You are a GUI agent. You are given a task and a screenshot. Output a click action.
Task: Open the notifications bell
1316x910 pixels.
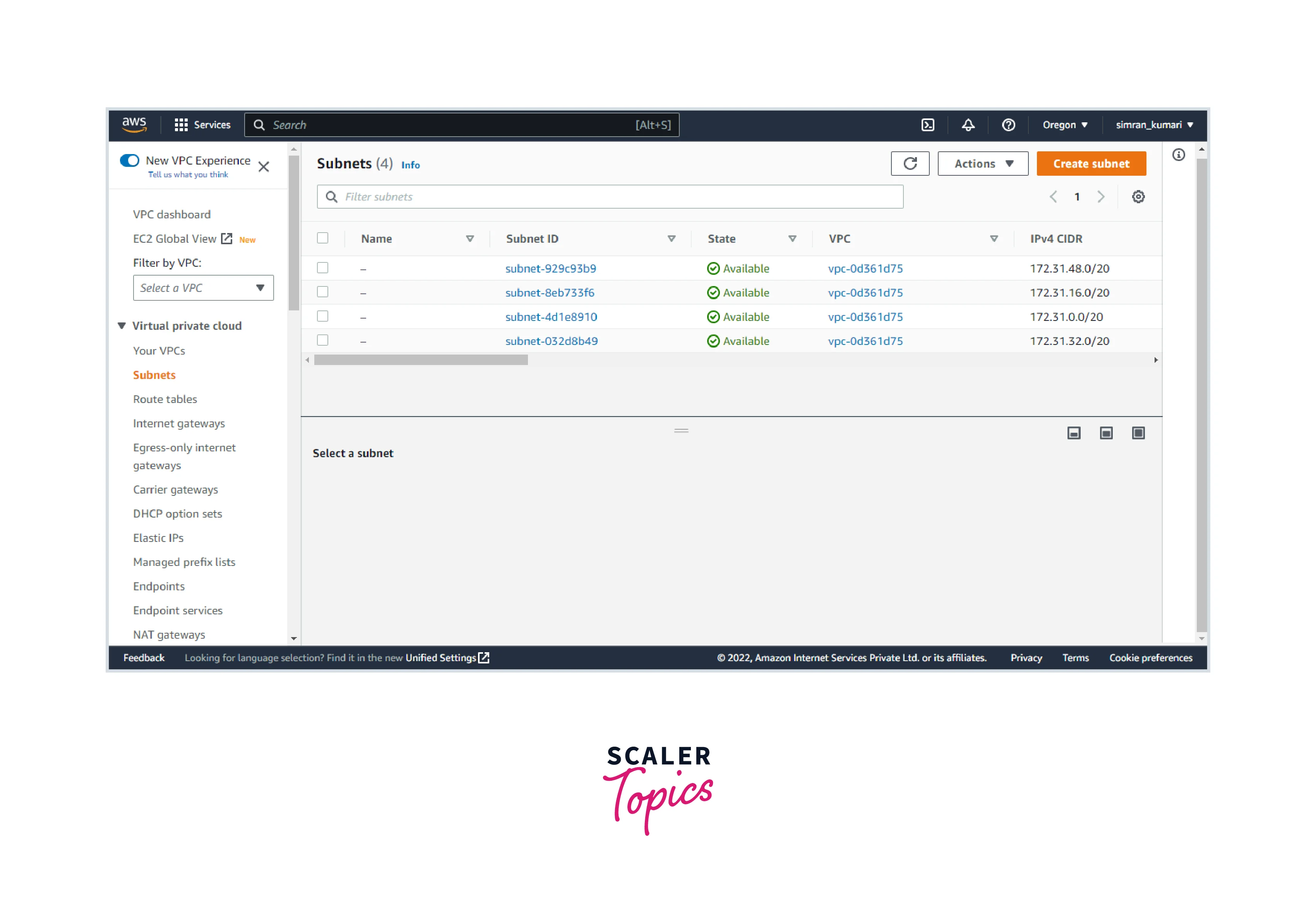coord(968,125)
